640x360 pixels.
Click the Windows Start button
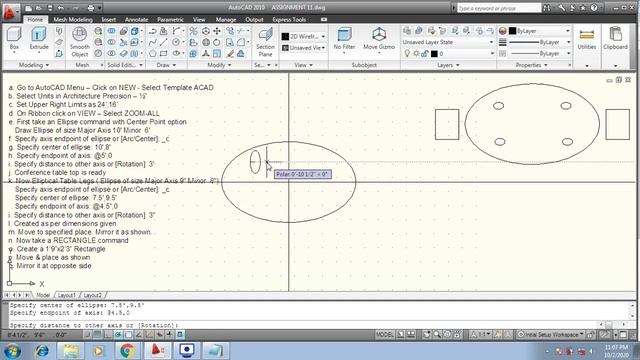pyautogui.click(x=12, y=351)
